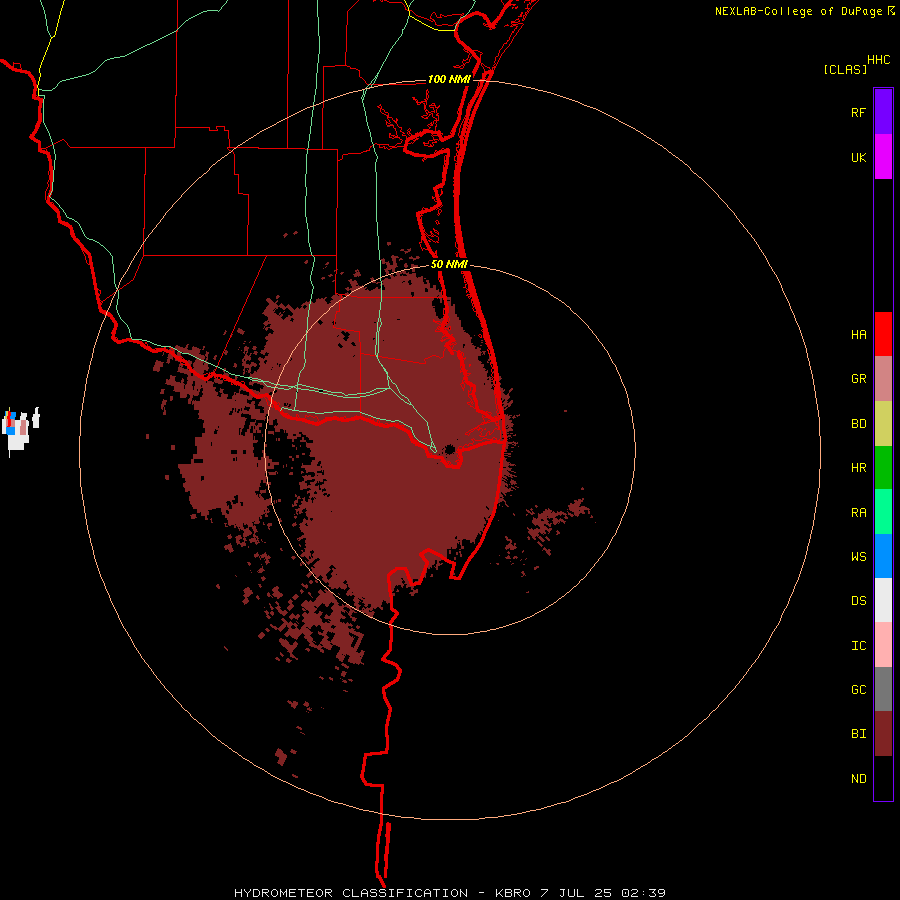
Task: Click the 50 NMI range ring label
Action: [449, 264]
